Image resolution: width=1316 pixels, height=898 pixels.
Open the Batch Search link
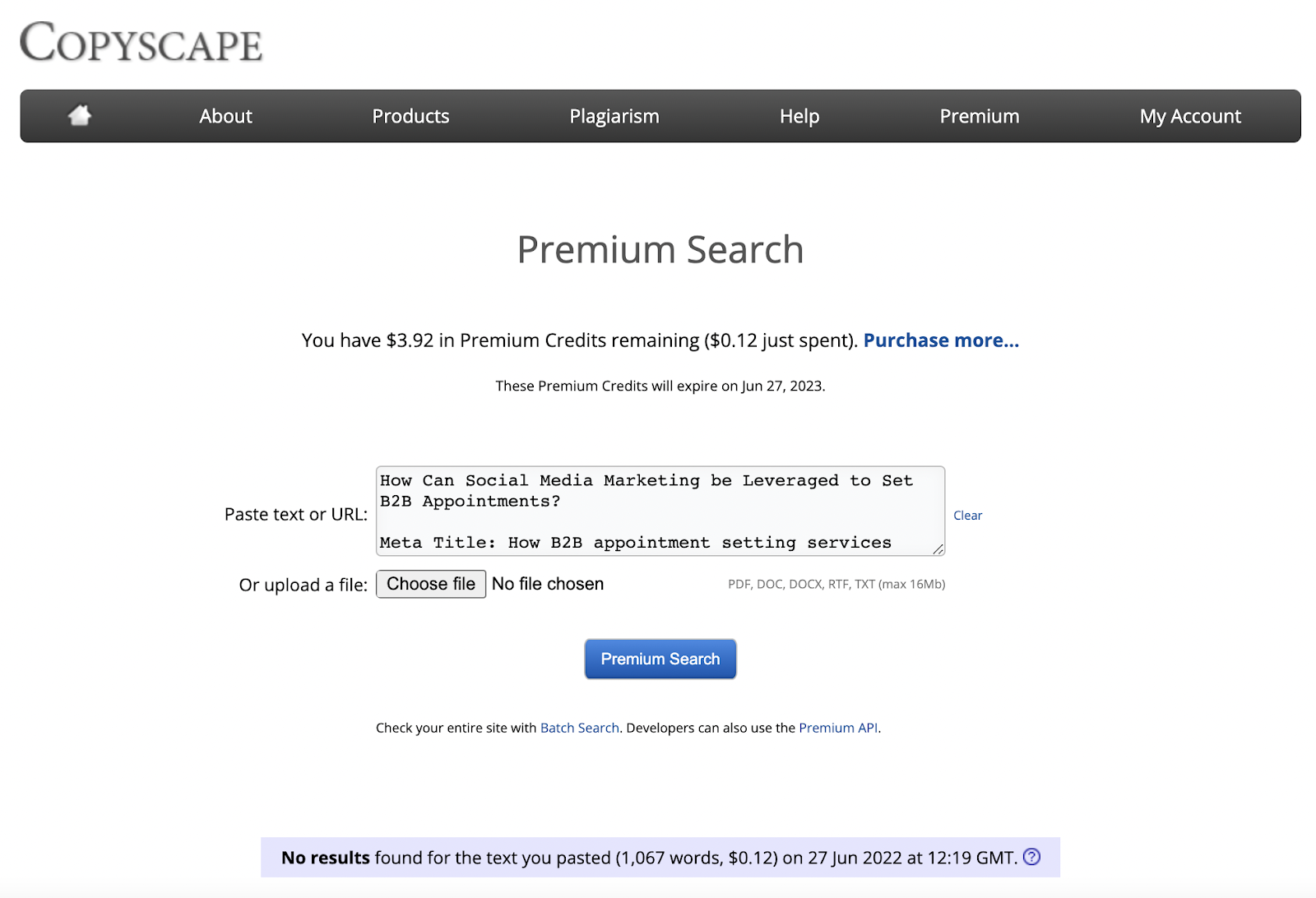click(x=580, y=728)
